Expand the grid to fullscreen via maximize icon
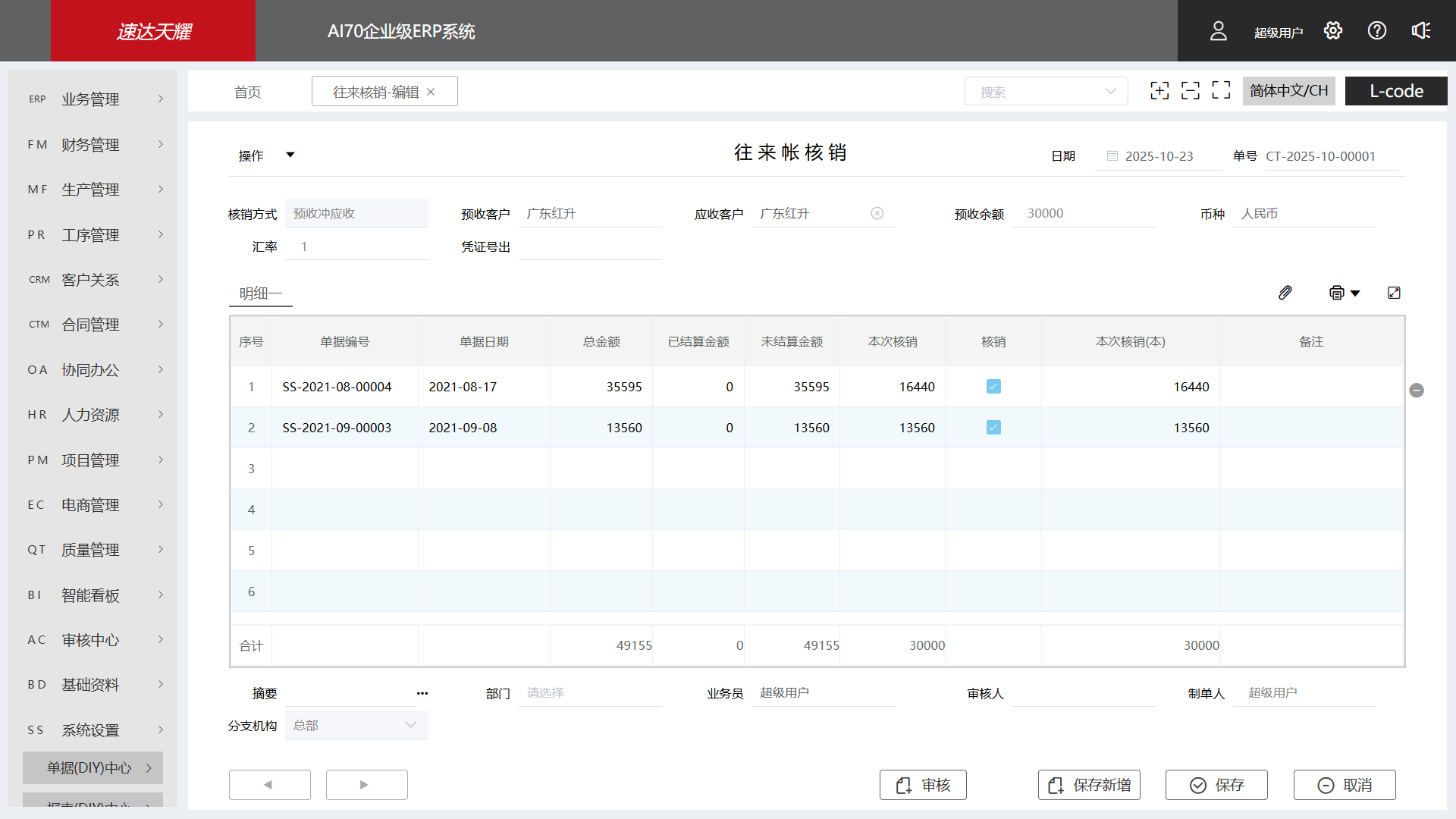 [x=1395, y=293]
